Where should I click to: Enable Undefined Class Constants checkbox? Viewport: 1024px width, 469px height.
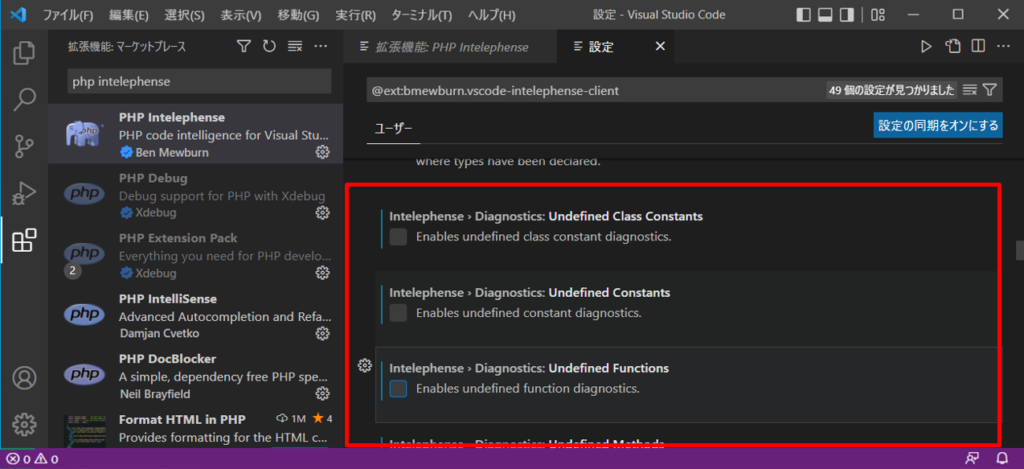coord(398,237)
